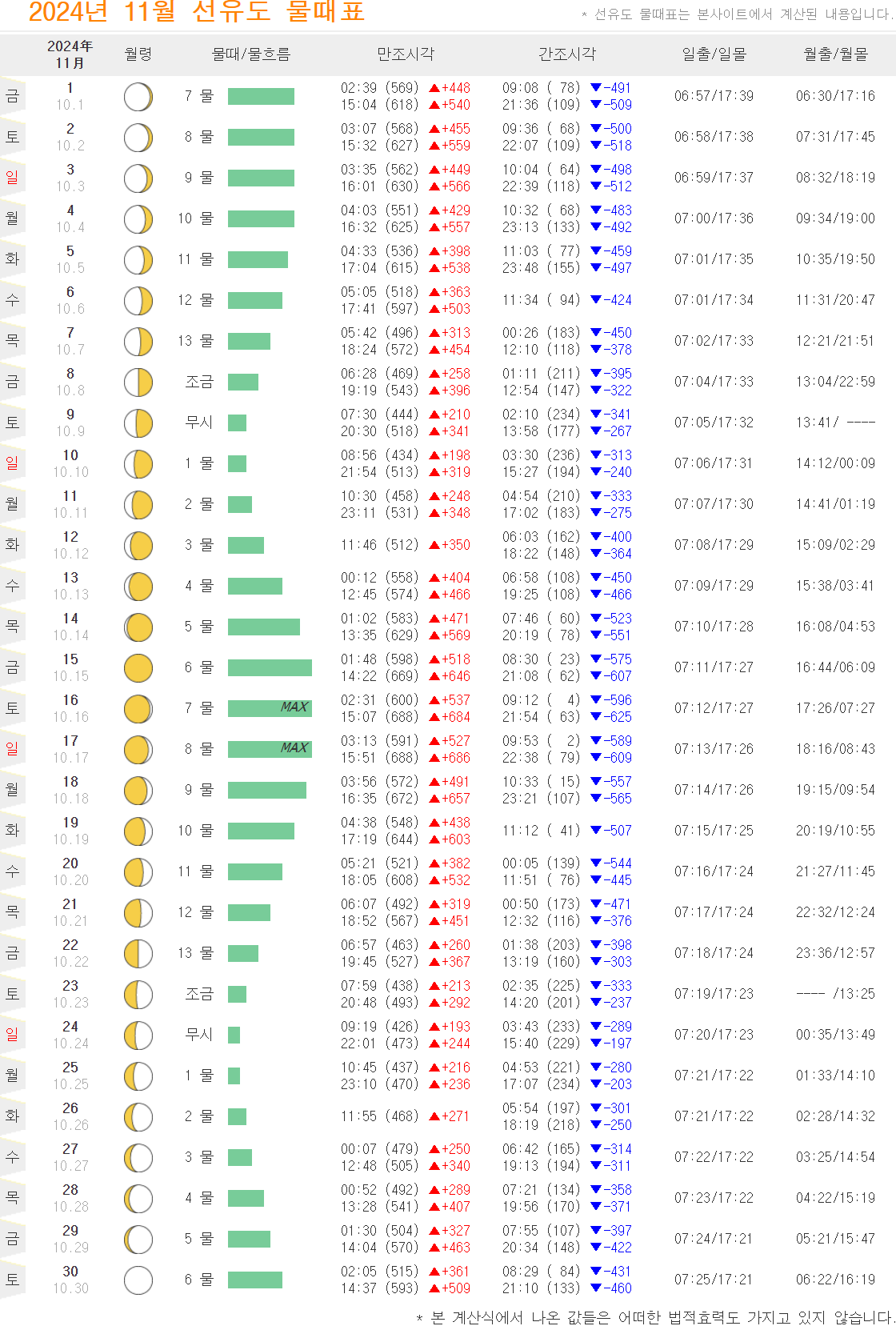Click the green tide bar for November 15

click(270, 667)
